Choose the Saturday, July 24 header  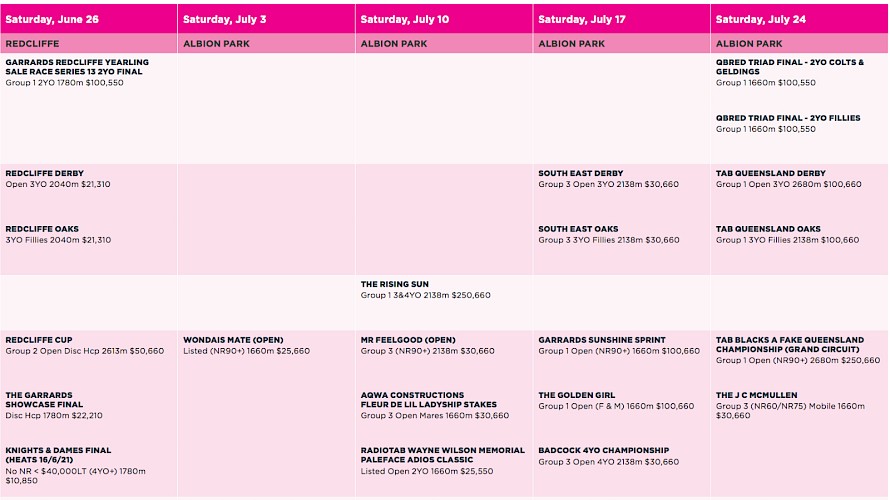pos(761,19)
